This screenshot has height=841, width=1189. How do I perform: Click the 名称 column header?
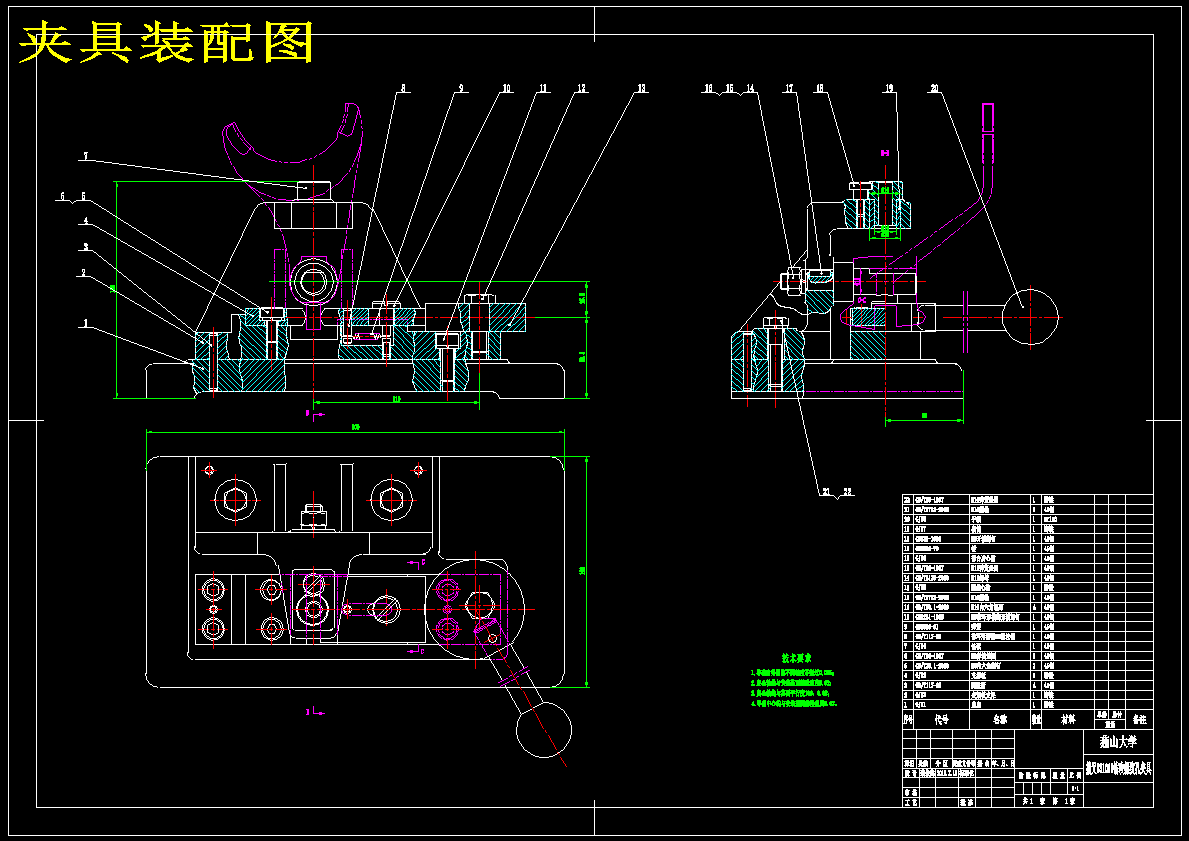click(1000, 720)
